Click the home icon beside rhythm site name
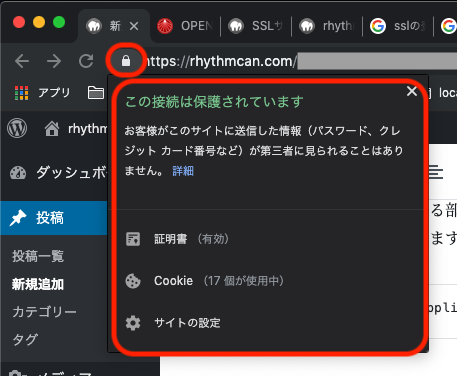Screen dimensions: 457x376 point(52,129)
